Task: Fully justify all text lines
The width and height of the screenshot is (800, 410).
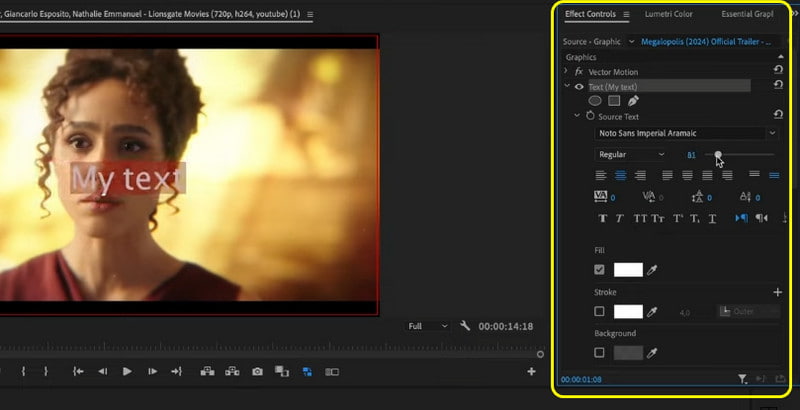Action: pyautogui.click(x=707, y=175)
